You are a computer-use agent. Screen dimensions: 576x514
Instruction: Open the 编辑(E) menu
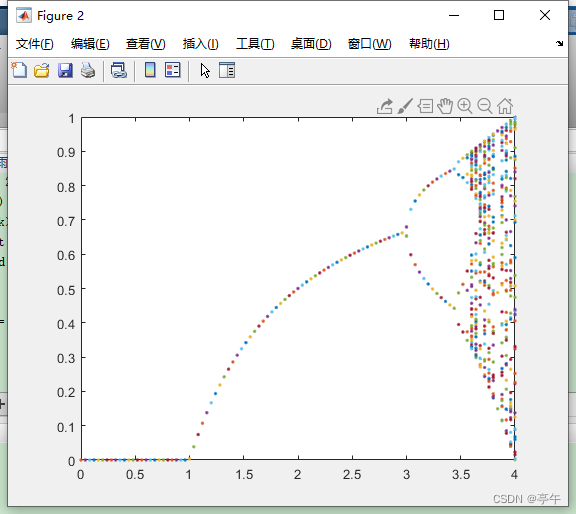tap(90, 44)
